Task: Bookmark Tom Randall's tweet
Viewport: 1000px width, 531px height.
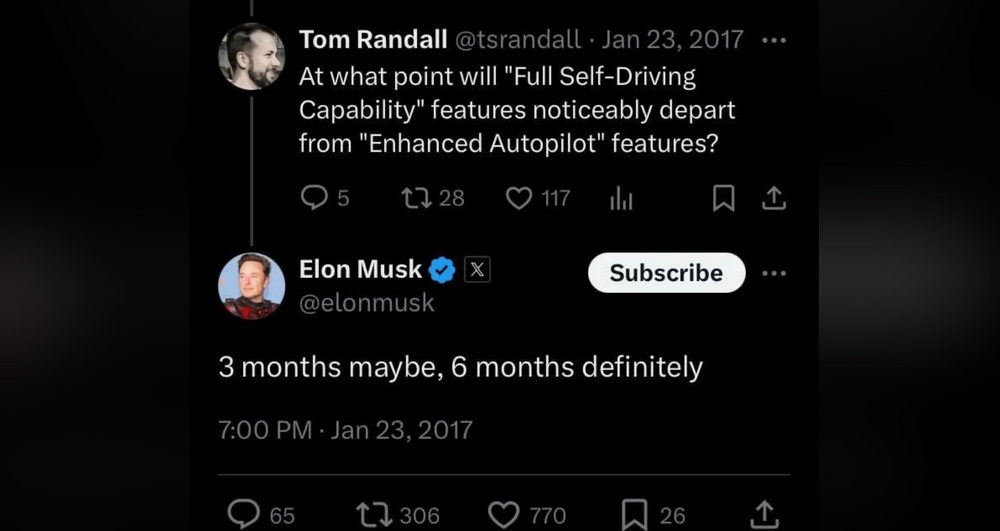Action: (x=723, y=198)
